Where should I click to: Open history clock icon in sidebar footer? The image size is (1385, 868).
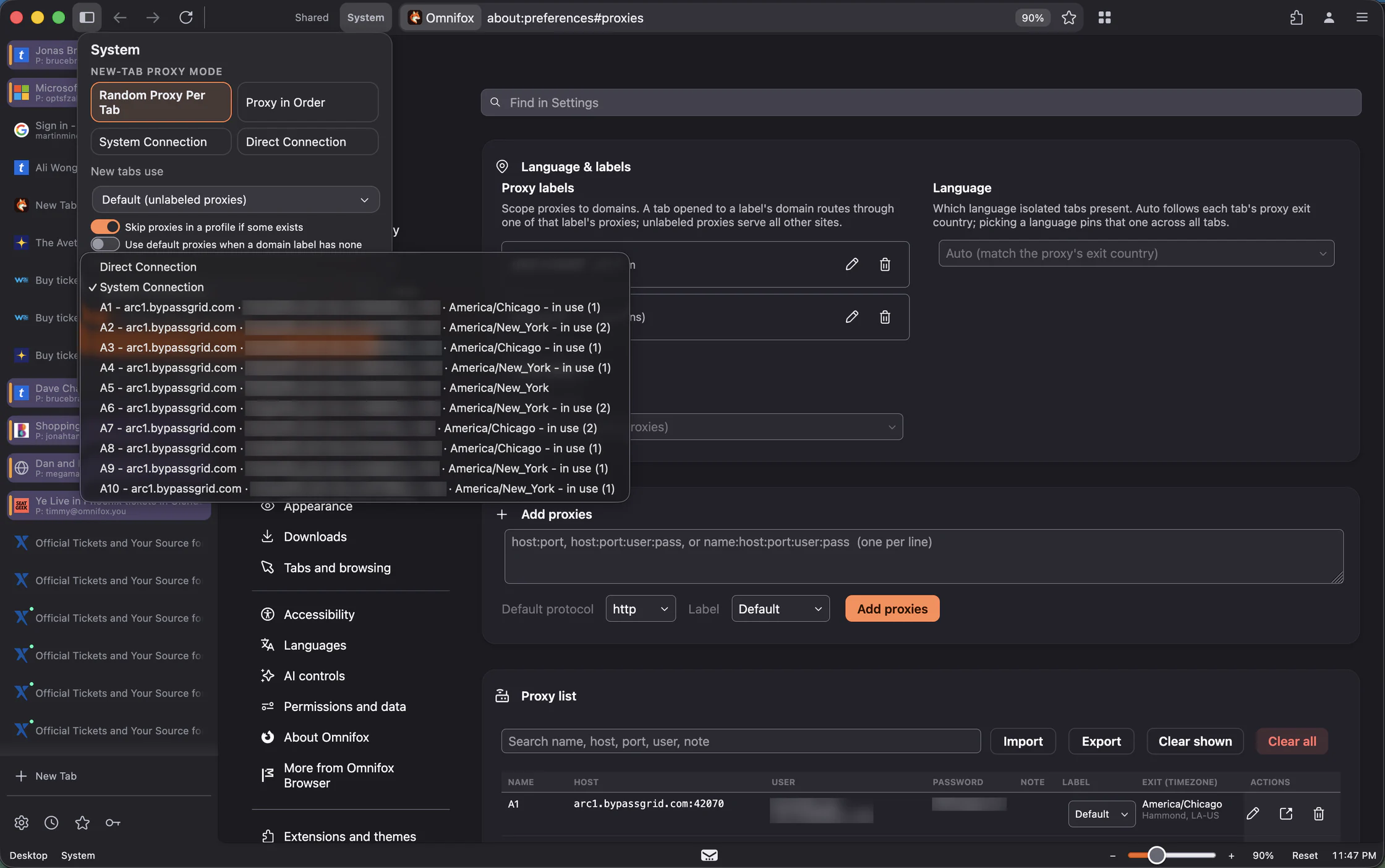point(51,822)
